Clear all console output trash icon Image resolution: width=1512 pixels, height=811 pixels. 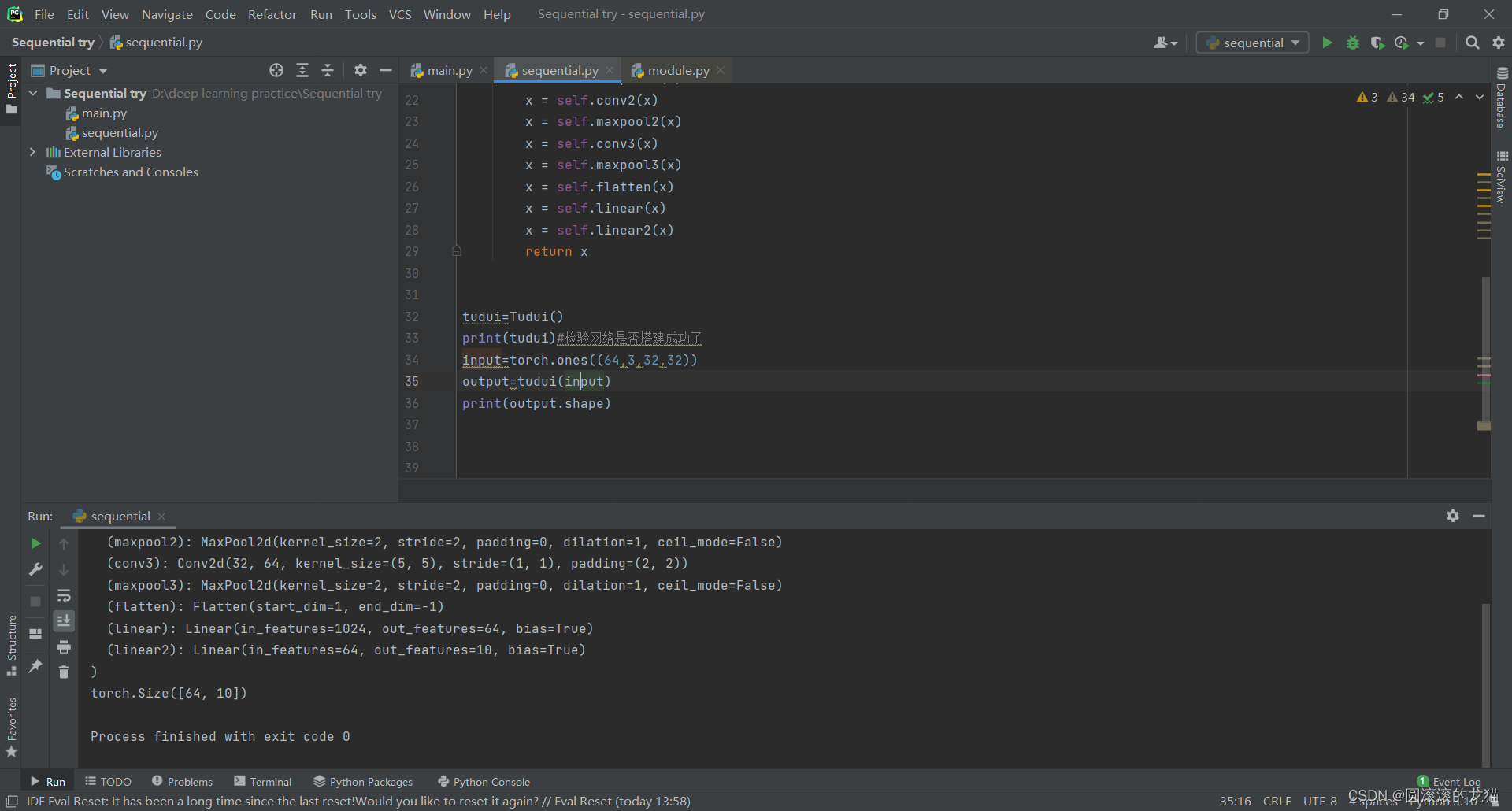pos(64,672)
